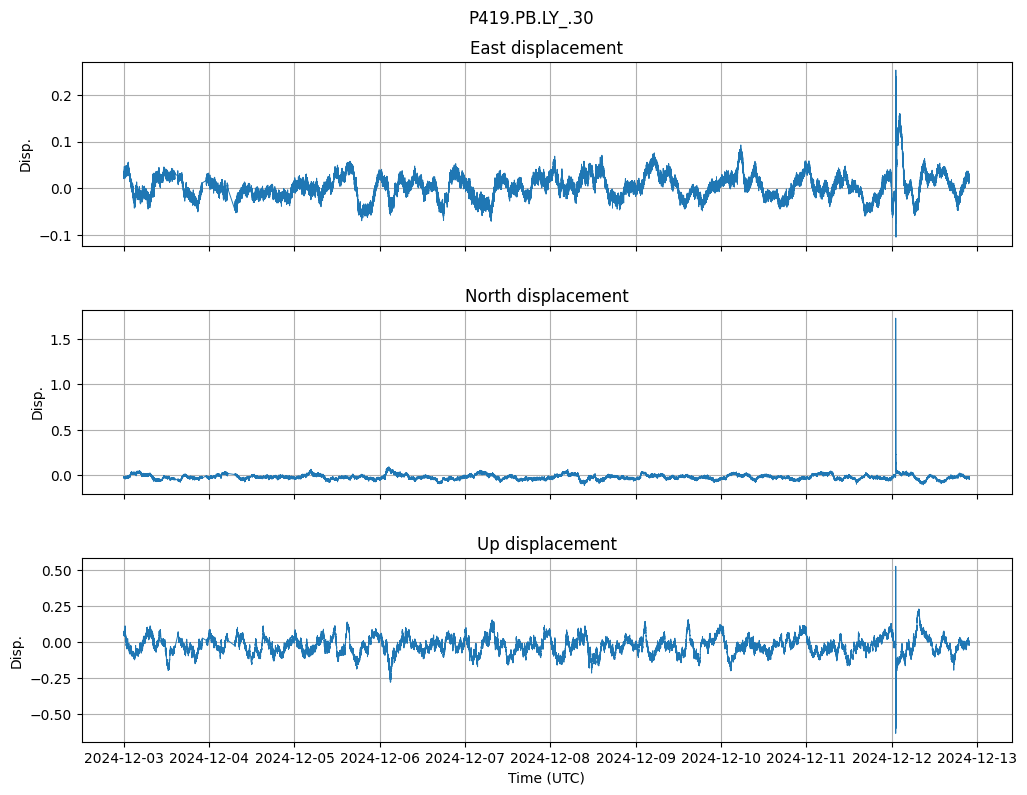Click the Disp. label of North plot
The image size is (1027, 795).
[38, 402]
